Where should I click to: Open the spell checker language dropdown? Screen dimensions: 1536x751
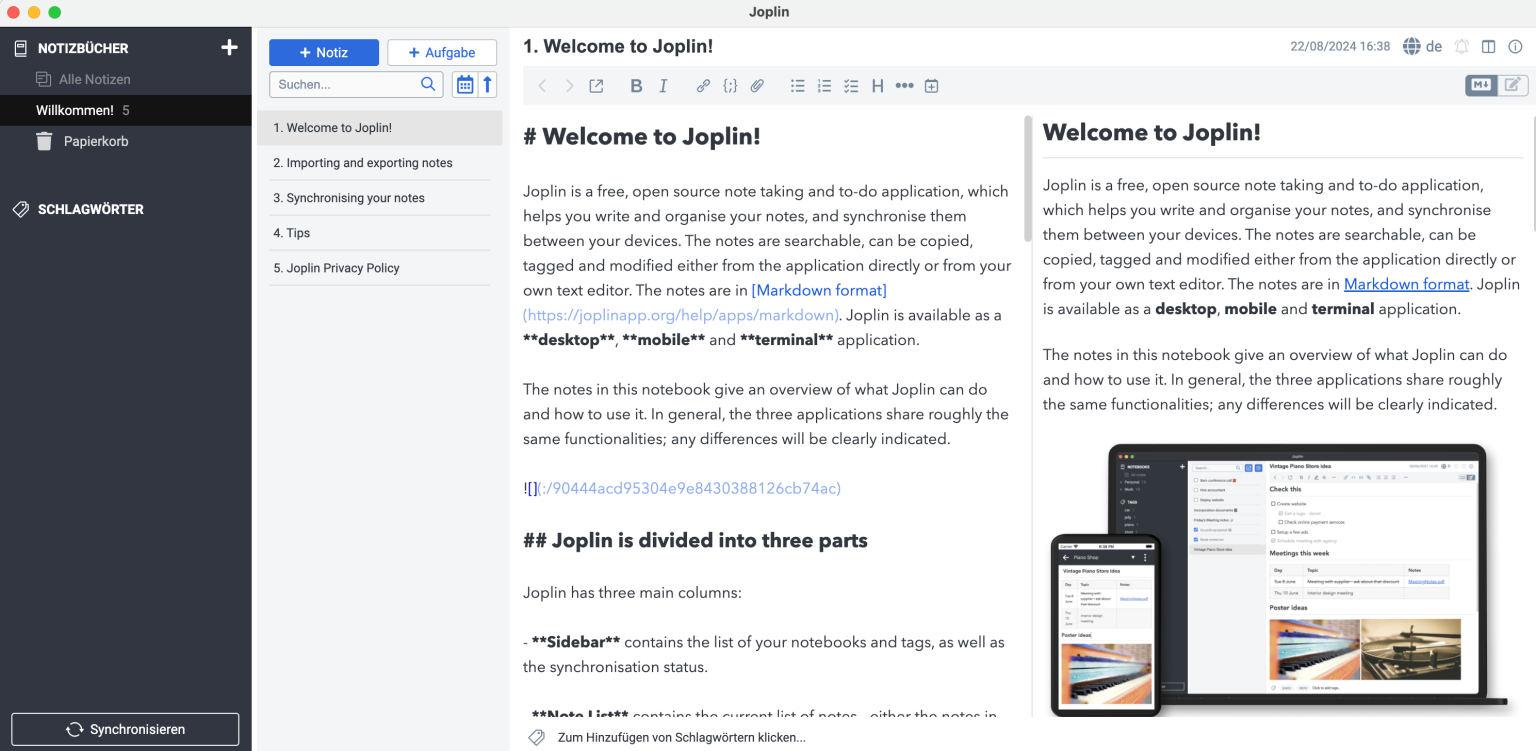pos(1422,47)
